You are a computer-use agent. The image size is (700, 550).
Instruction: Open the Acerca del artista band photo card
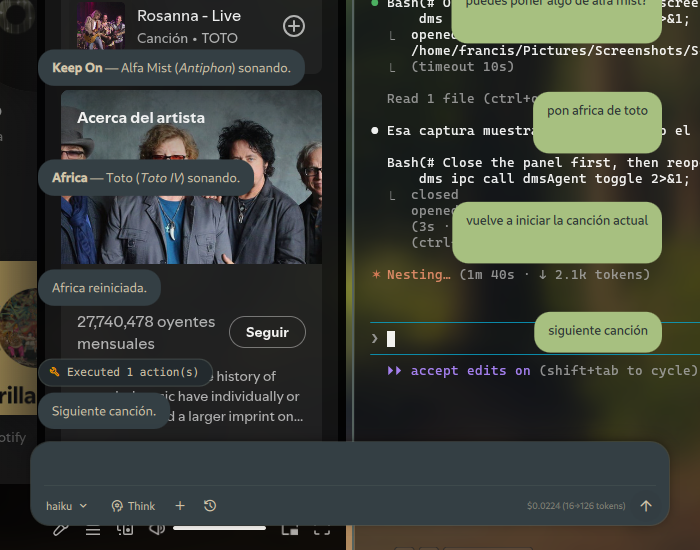point(191,177)
